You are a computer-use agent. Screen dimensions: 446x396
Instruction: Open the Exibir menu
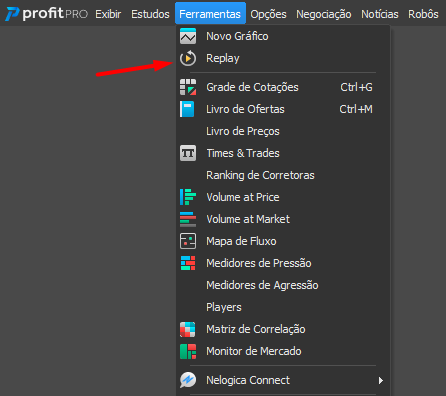tap(108, 14)
